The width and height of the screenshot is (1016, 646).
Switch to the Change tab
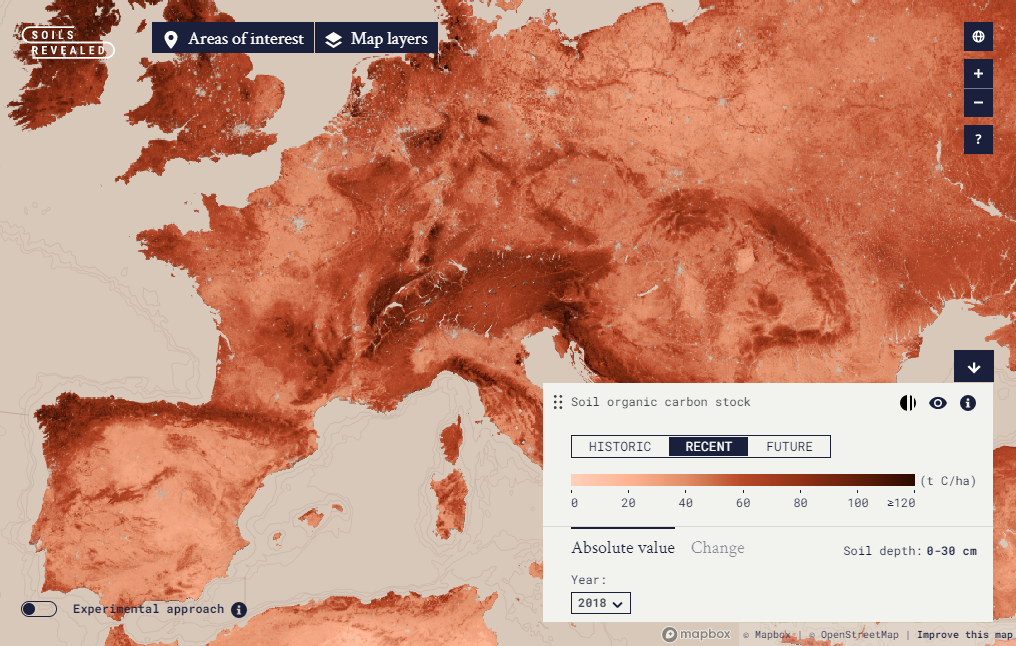pos(717,548)
